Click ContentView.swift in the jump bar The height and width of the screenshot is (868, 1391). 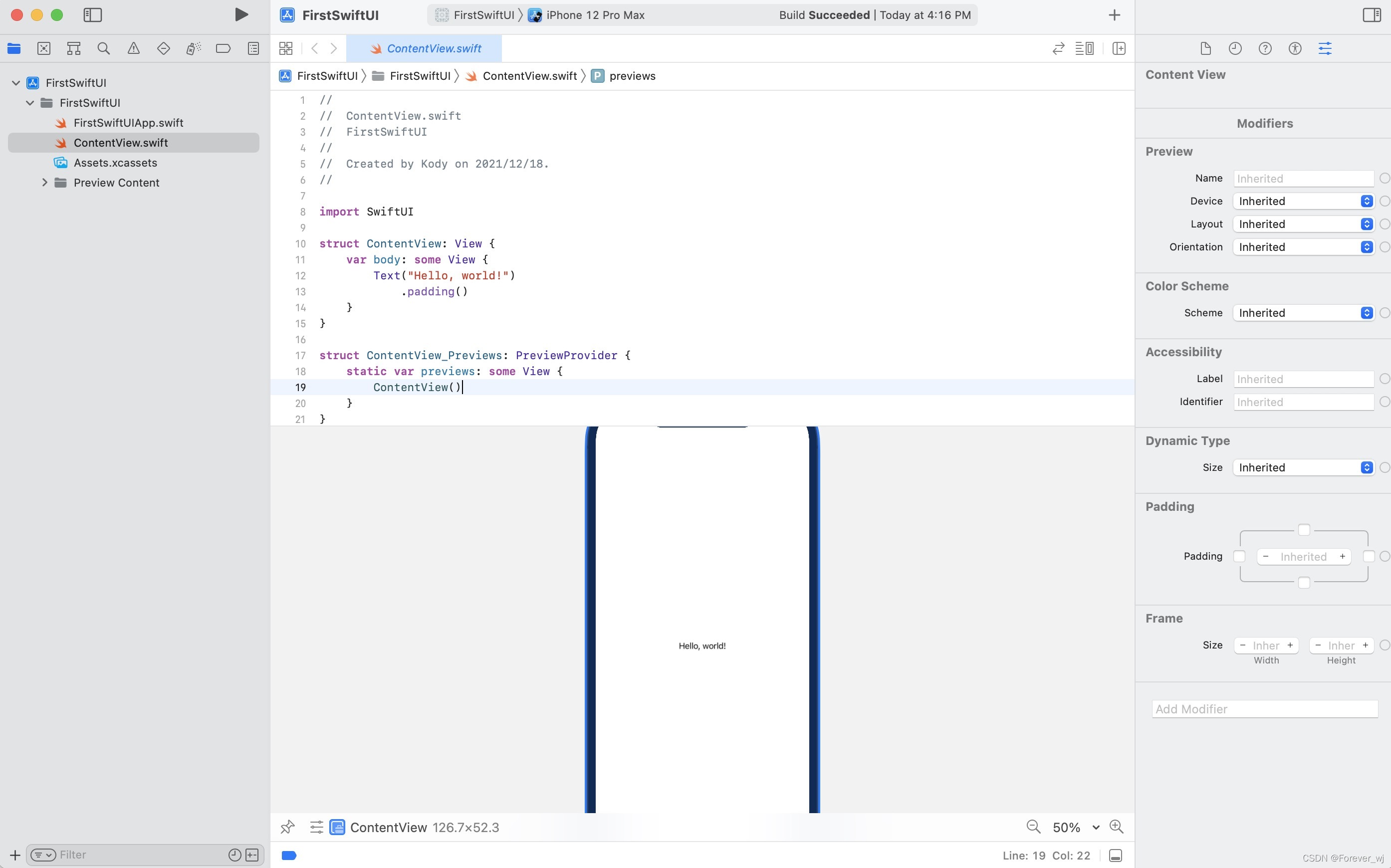pos(521,76)
